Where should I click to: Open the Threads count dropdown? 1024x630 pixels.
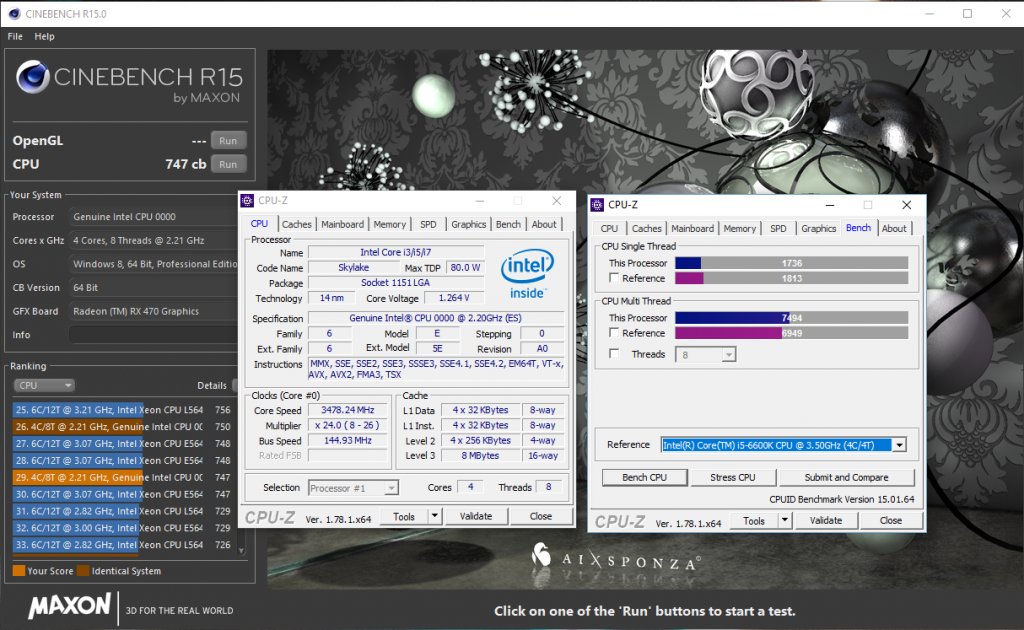click(729, 354)
